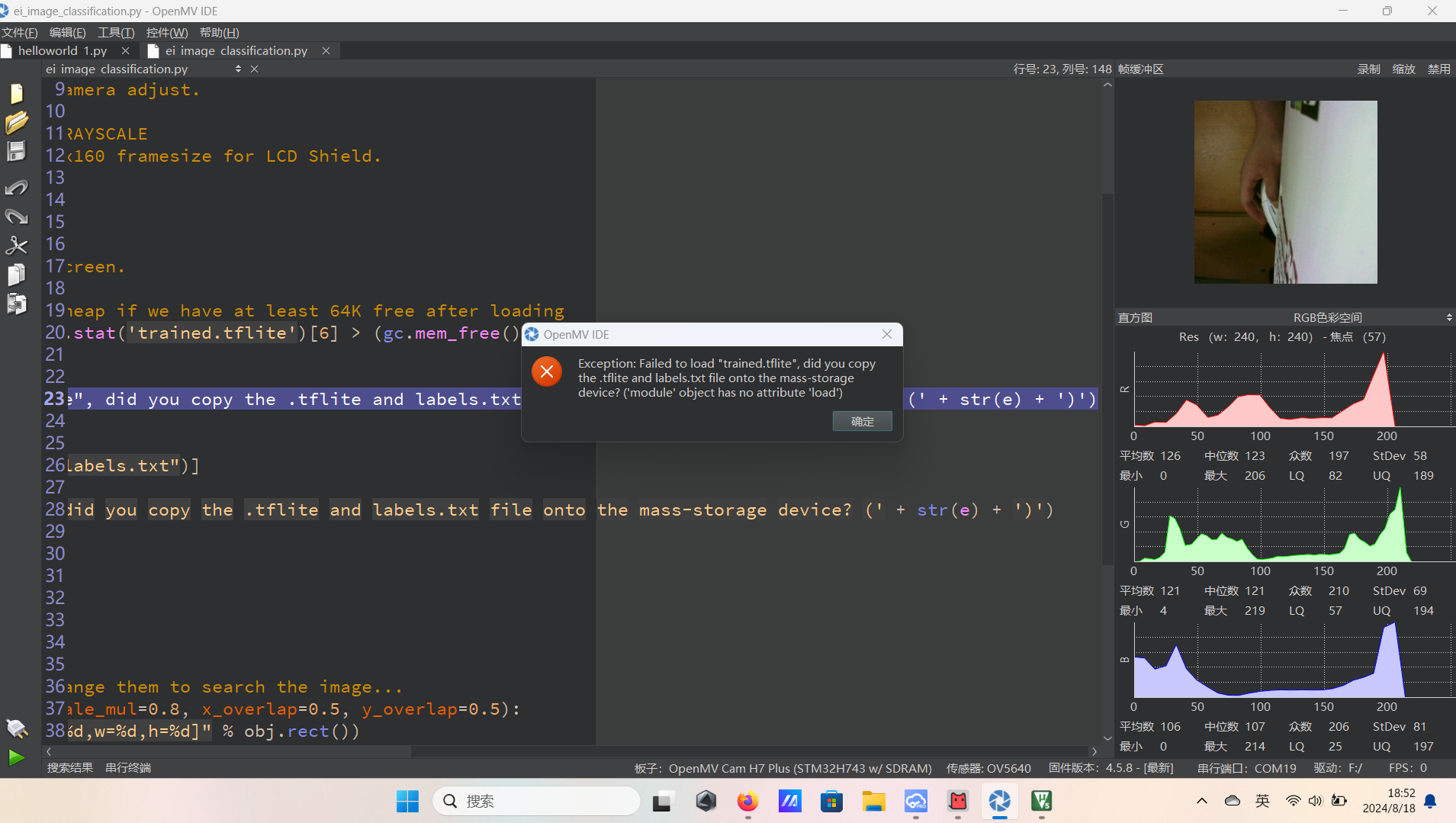Click the red error icon in the dialog
Viewport: 1456px width, 823px height.
547,371
